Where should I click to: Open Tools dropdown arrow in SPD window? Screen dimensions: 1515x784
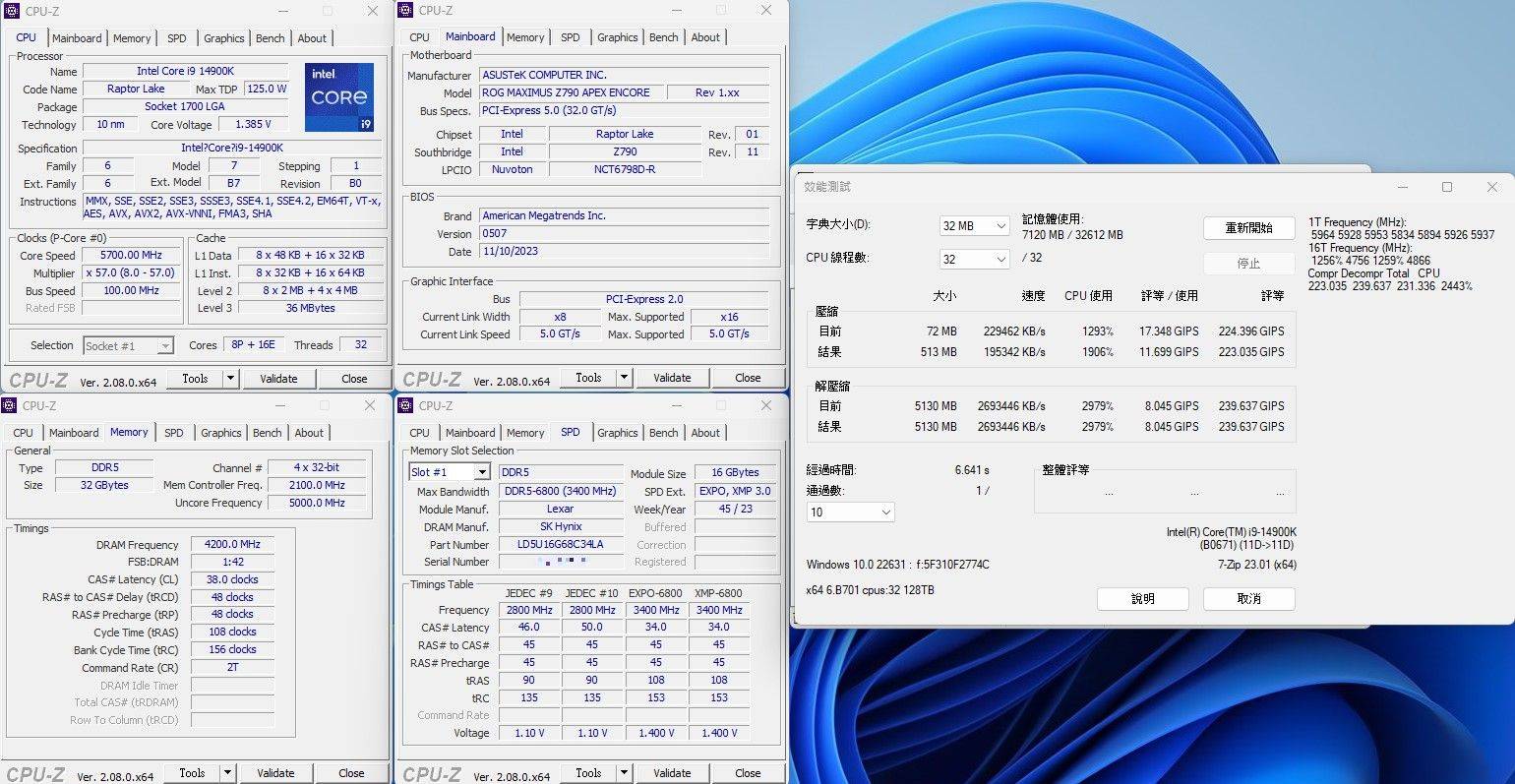pos(624,773)
